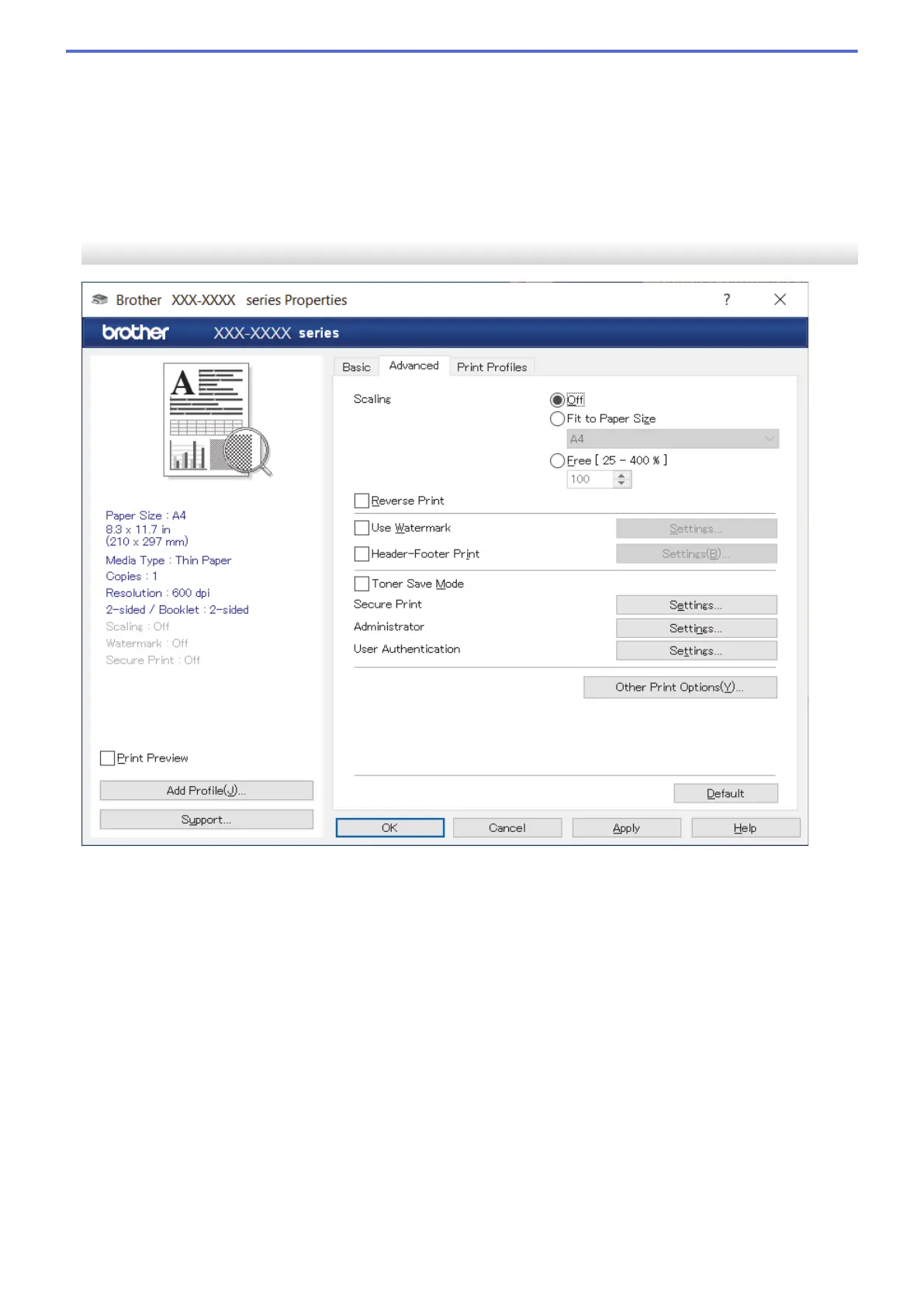Click the brother logo in banner
The width and height of the screenshot is (924, 1307).
pyautogui.click(x=136, y=332)
